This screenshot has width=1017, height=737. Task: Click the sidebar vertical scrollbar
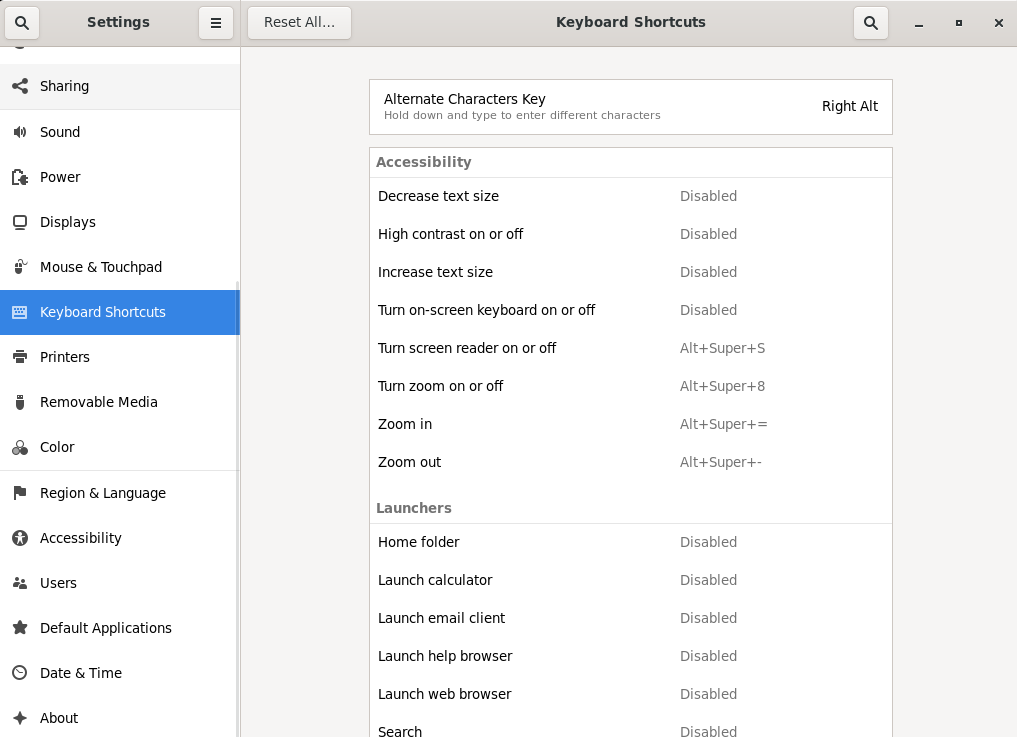[x=237, y=500]
